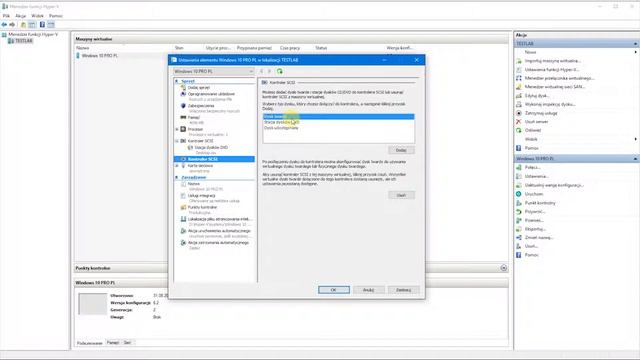Click the up-one-level folder toolbar icon
Viewport: 640px width, 360px height.
point(23,24)
